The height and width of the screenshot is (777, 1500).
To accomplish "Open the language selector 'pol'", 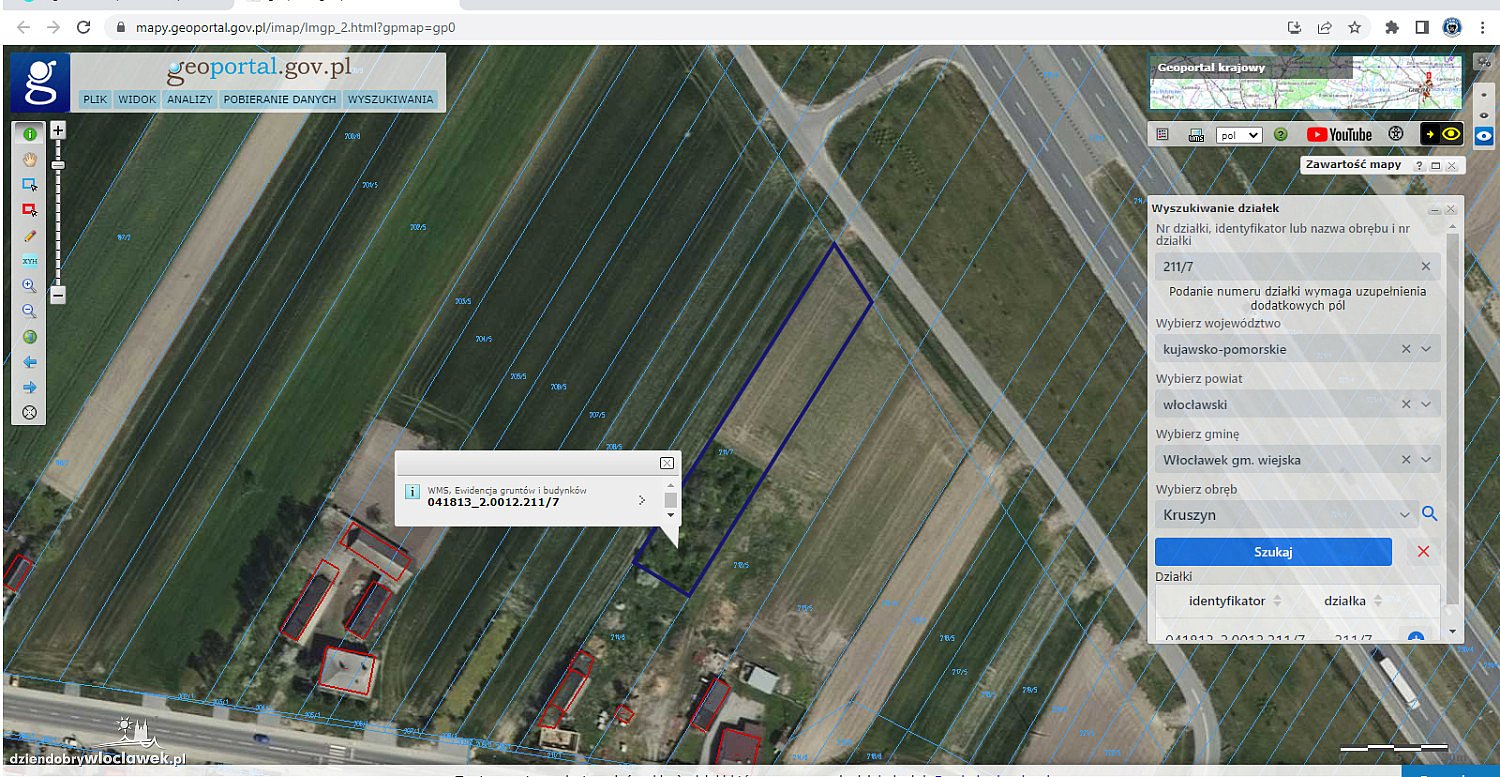I will point(1239,135).
